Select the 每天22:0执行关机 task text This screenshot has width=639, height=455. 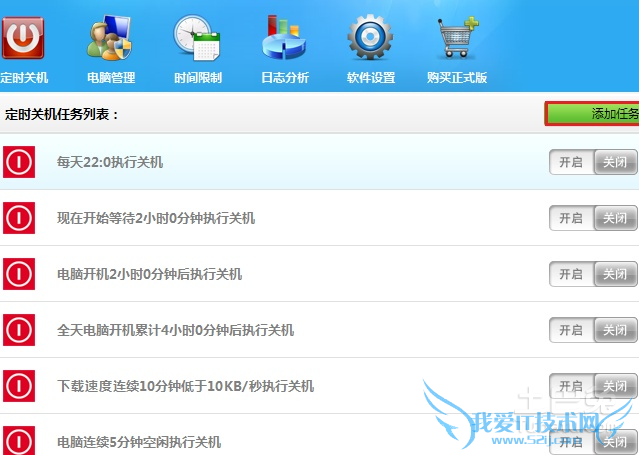click(110, 162)
